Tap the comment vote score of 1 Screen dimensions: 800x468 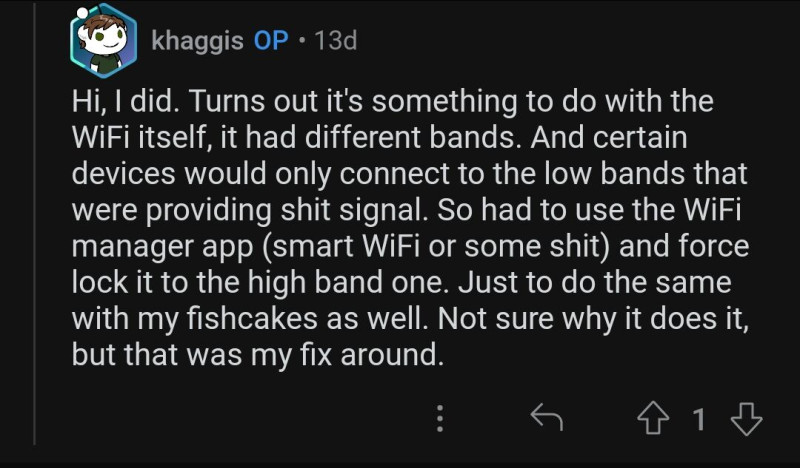699,419
